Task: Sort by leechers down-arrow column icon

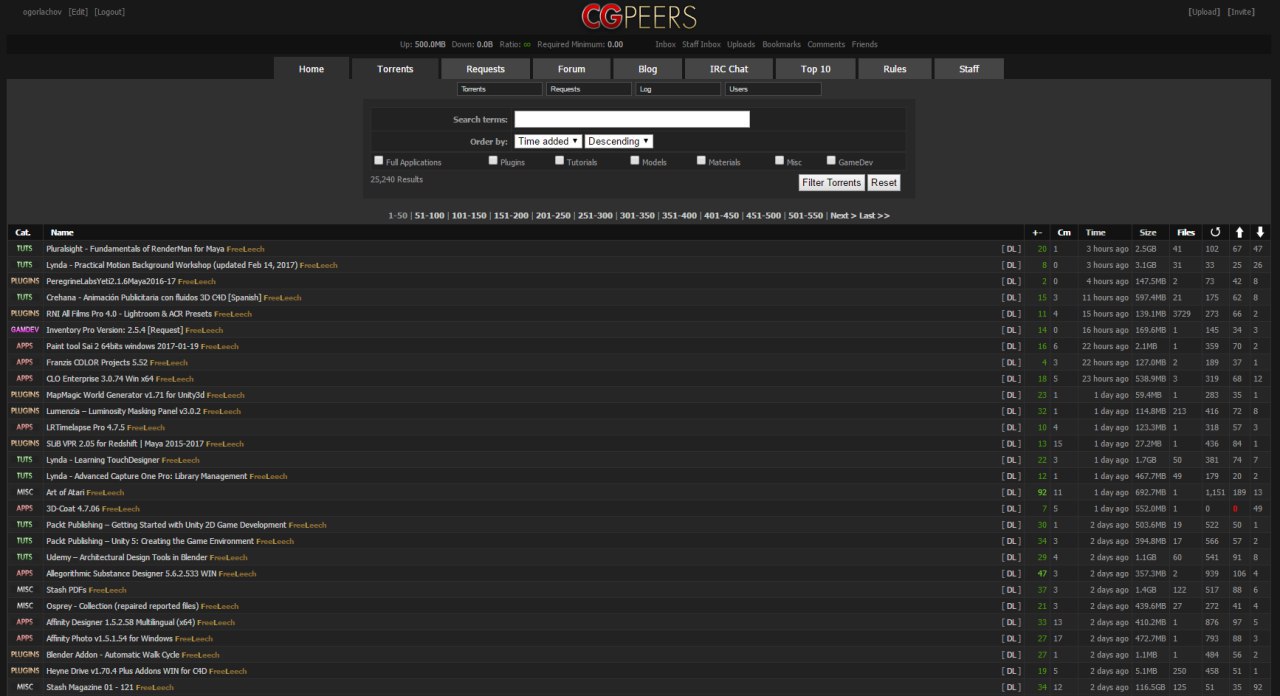Action: coord(1260,232)
